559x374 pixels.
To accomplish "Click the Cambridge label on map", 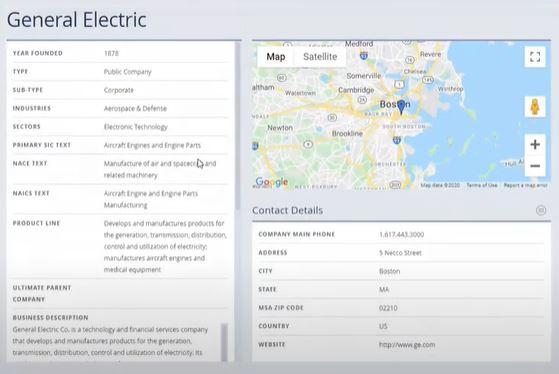I will click(x=356, y=90).
